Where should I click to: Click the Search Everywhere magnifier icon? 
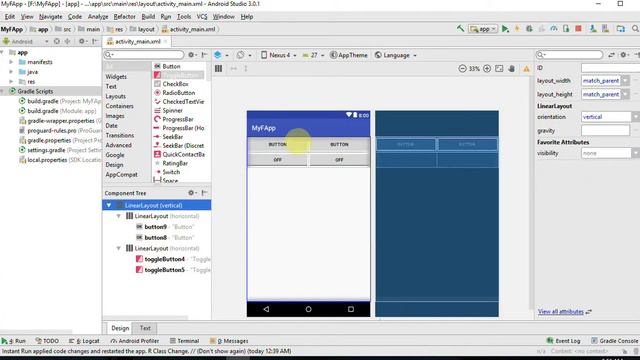tap(635, 29)
